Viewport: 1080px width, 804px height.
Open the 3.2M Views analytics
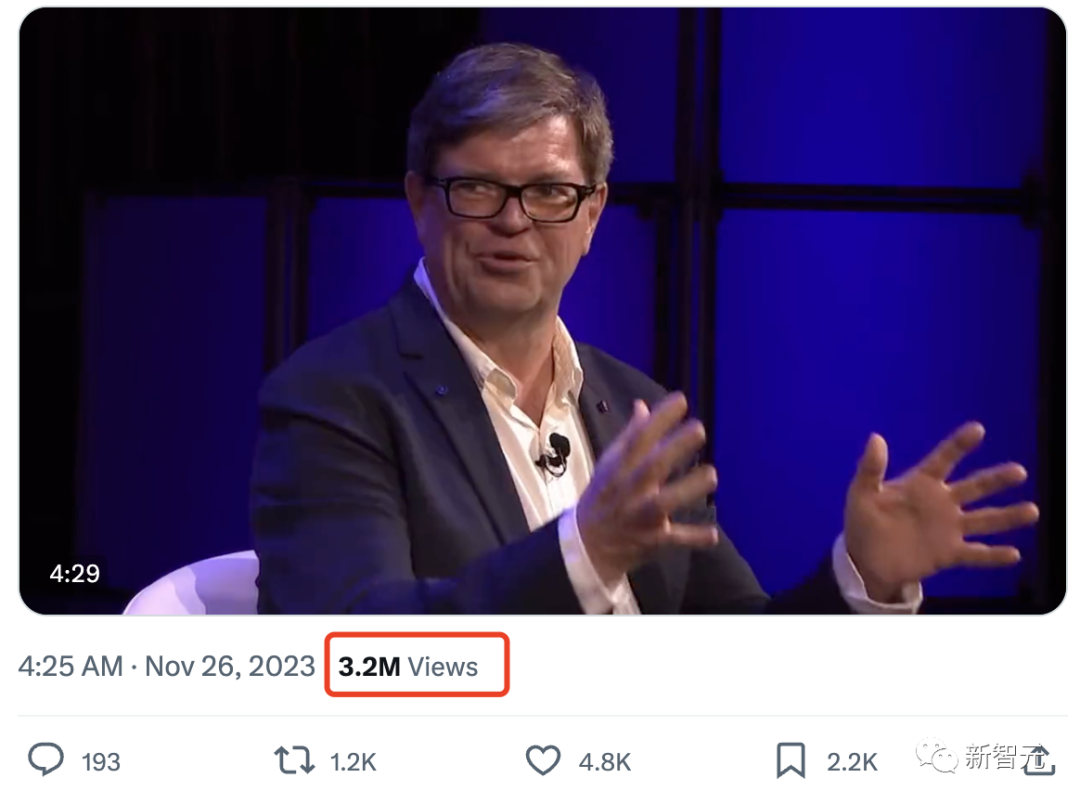[408, 667]
